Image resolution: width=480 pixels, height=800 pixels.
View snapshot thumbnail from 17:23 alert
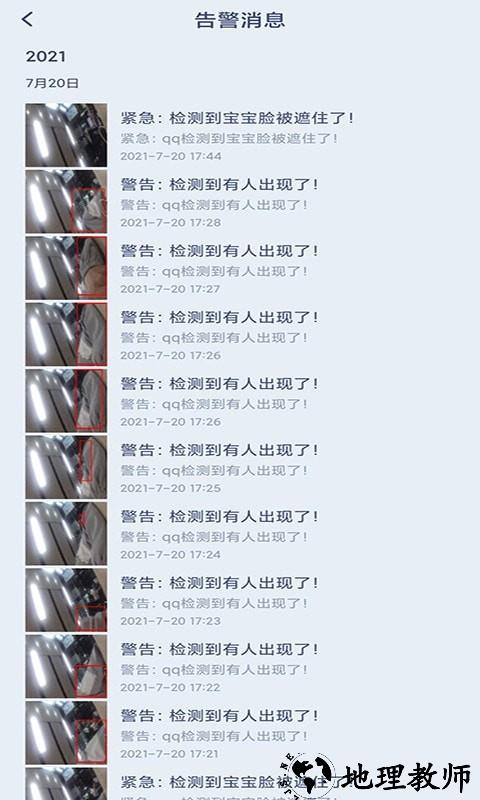[x=66, y=600]
